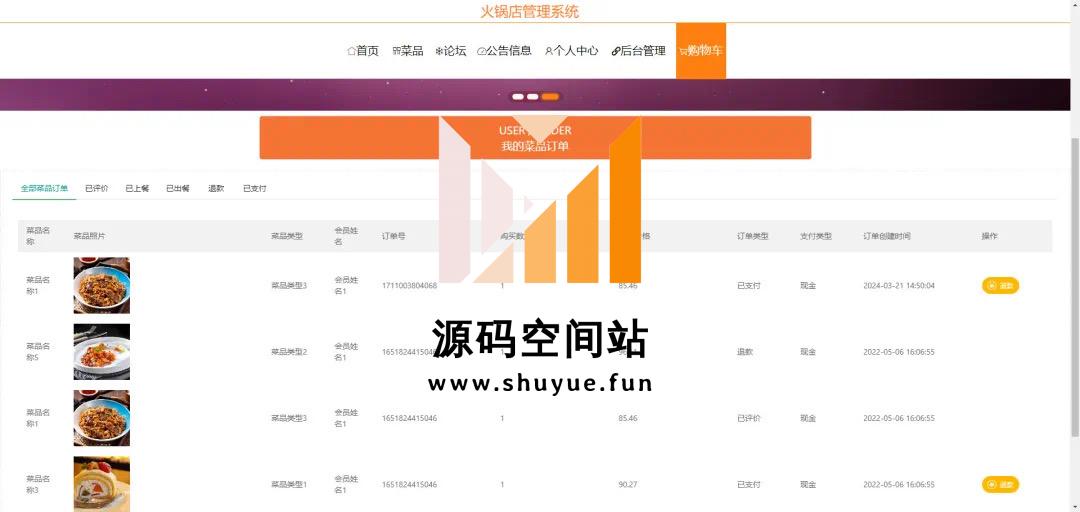
Task: Select the second white carousel dot
Action: 532,96
